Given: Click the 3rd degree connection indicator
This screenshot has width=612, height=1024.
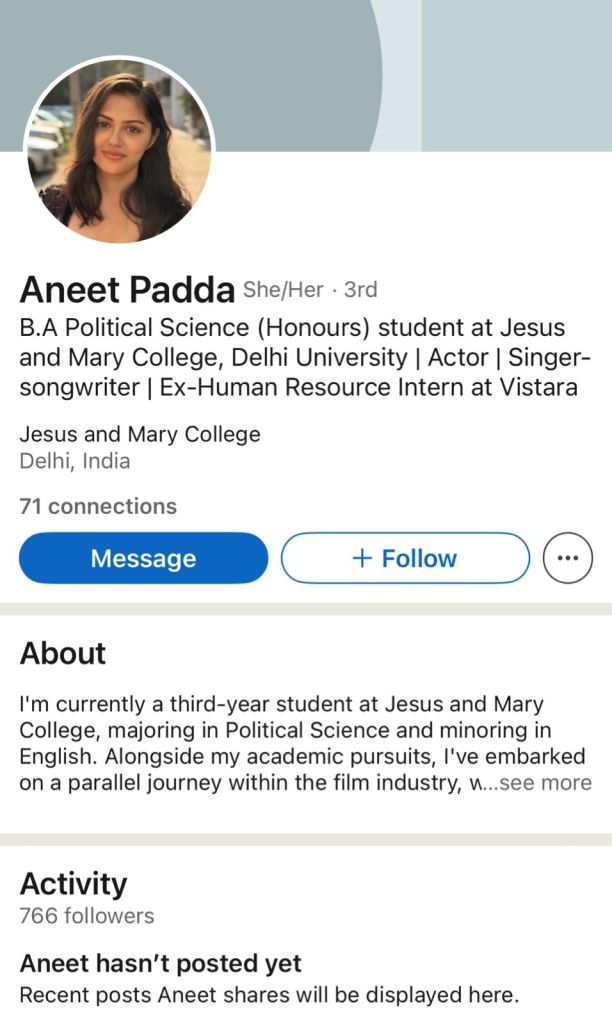Looking at the screenshot, I should click(x=360, y=290).
